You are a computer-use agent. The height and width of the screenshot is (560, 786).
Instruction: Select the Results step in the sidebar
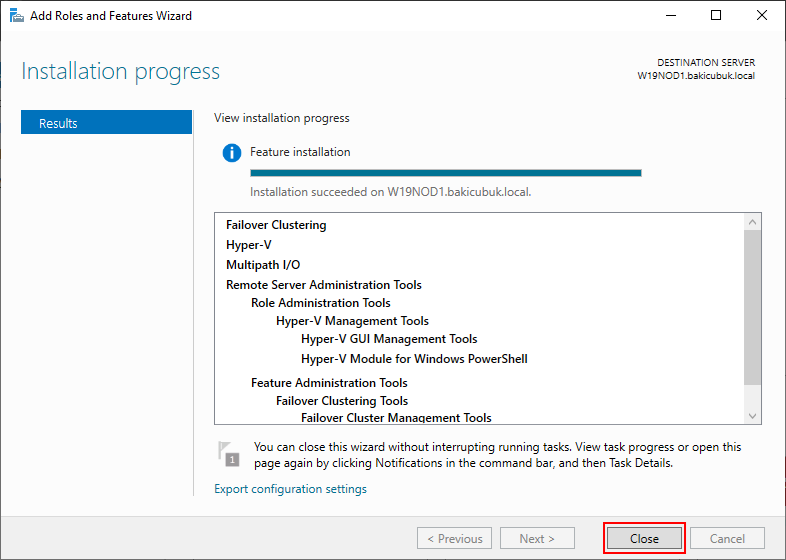(x=106, y=123)
